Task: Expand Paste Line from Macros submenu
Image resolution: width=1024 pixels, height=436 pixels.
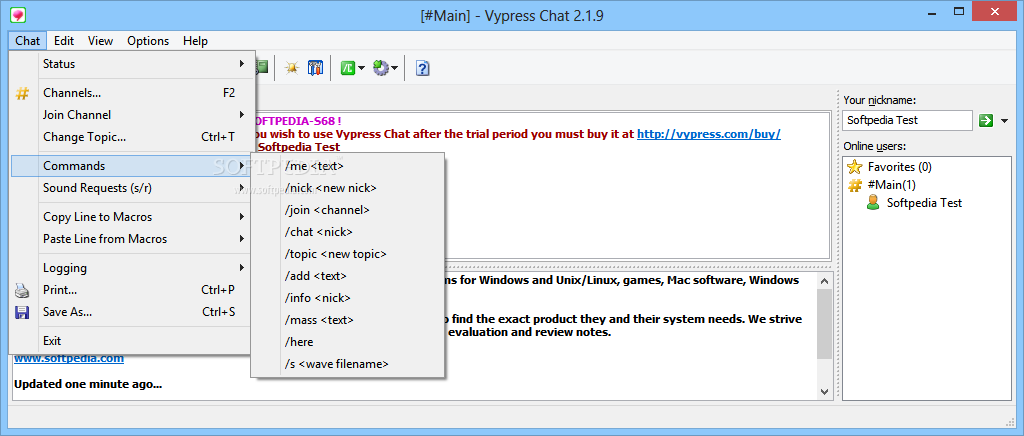Action: click(131, 239)
